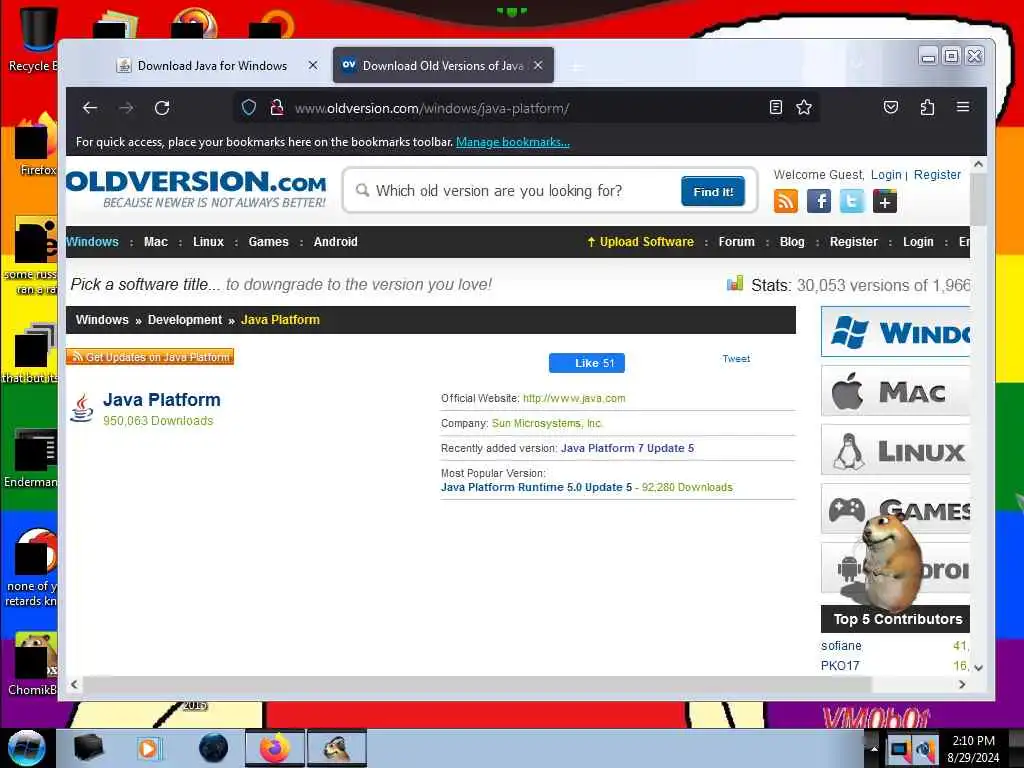Close the Download Old Versions of Java tab
This screenshot has height=768, width=1024.
click(538, 65)
